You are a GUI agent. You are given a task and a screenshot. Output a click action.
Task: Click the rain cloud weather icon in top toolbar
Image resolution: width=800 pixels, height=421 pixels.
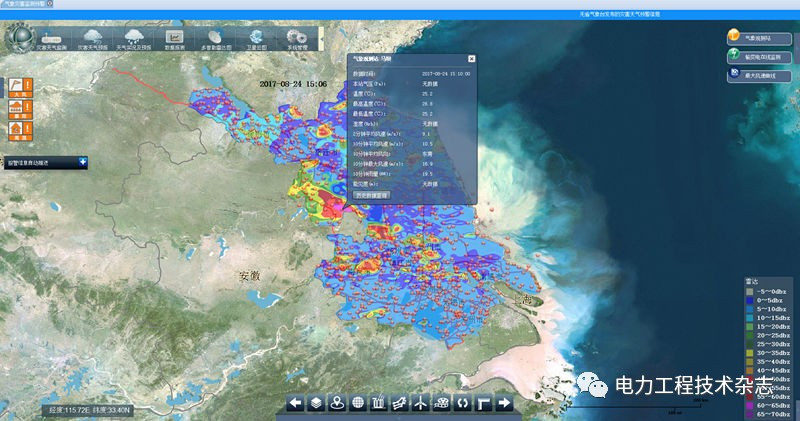coord(133,38)
